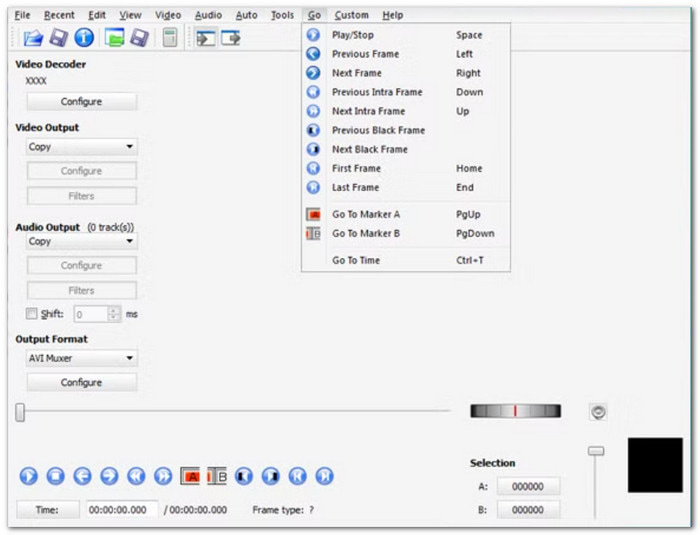Click Filters under Audio Output
700x535 pixels.
[82, 291]
